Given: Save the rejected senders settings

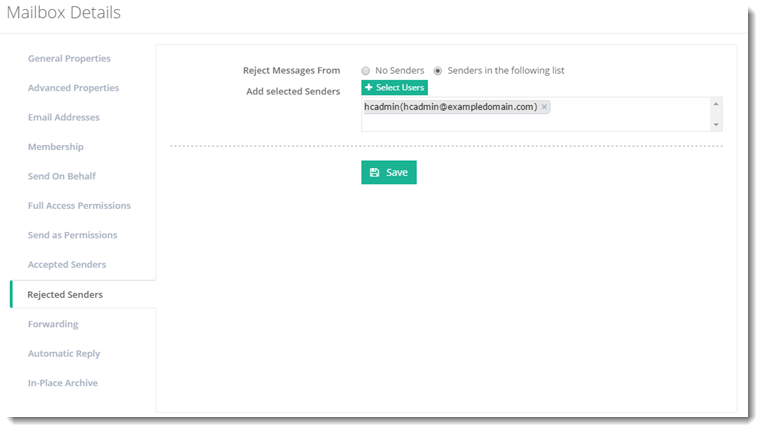Looking at the screenshot, I should click(389, 172).
